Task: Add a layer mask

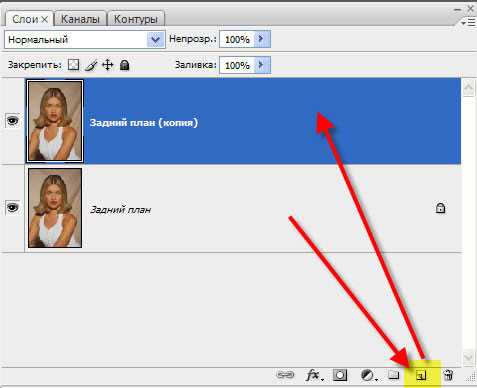Action: [340, 375]
